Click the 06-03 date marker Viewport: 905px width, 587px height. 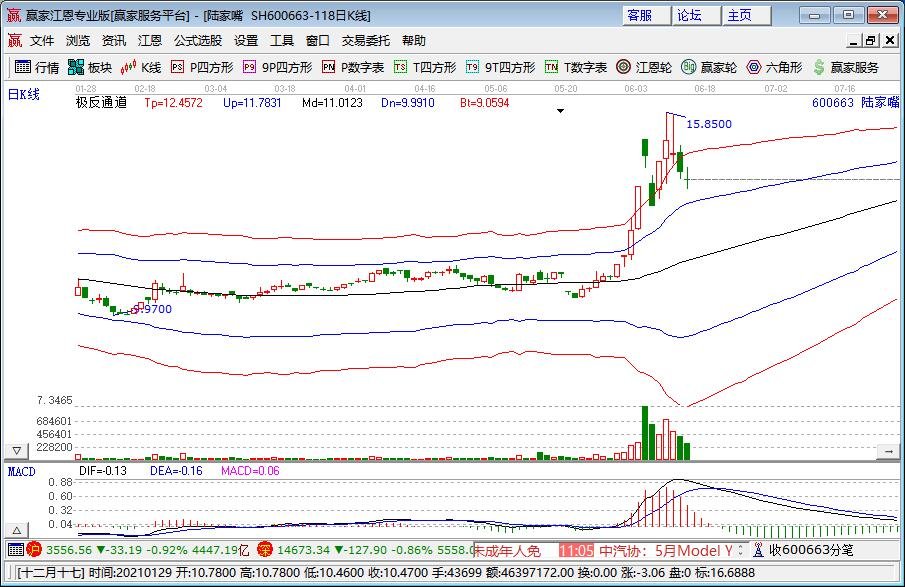click(x=635, y=88)
